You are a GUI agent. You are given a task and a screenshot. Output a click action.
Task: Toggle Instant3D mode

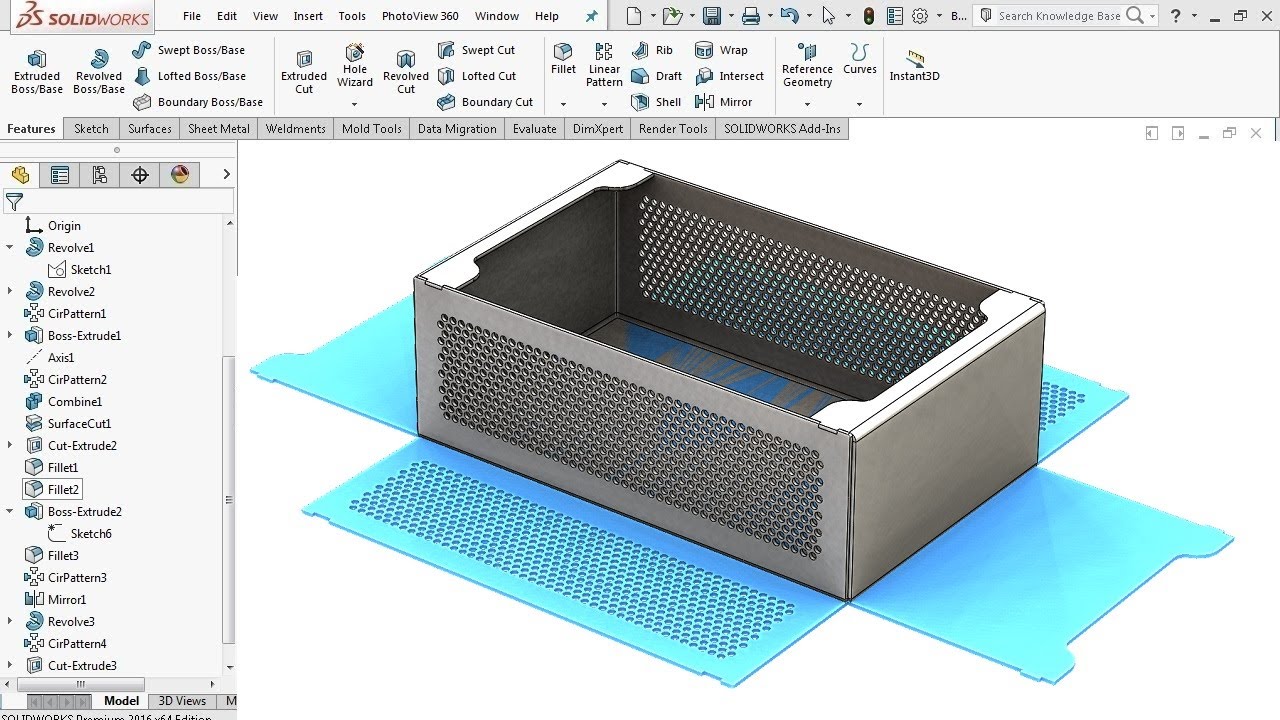point(914,66)
